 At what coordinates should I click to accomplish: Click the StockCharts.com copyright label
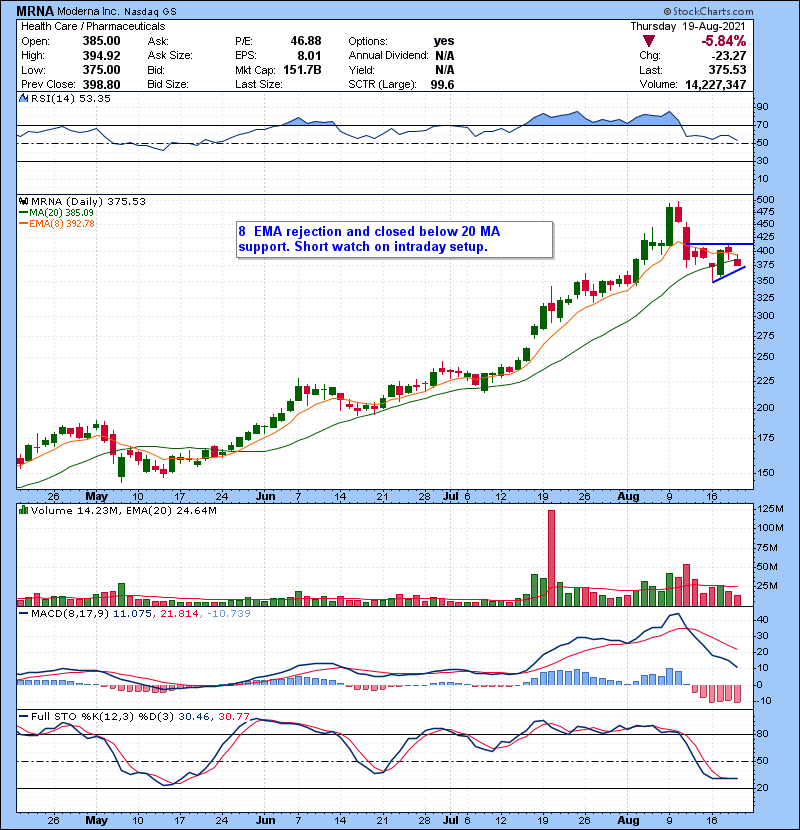click(708, 11)
